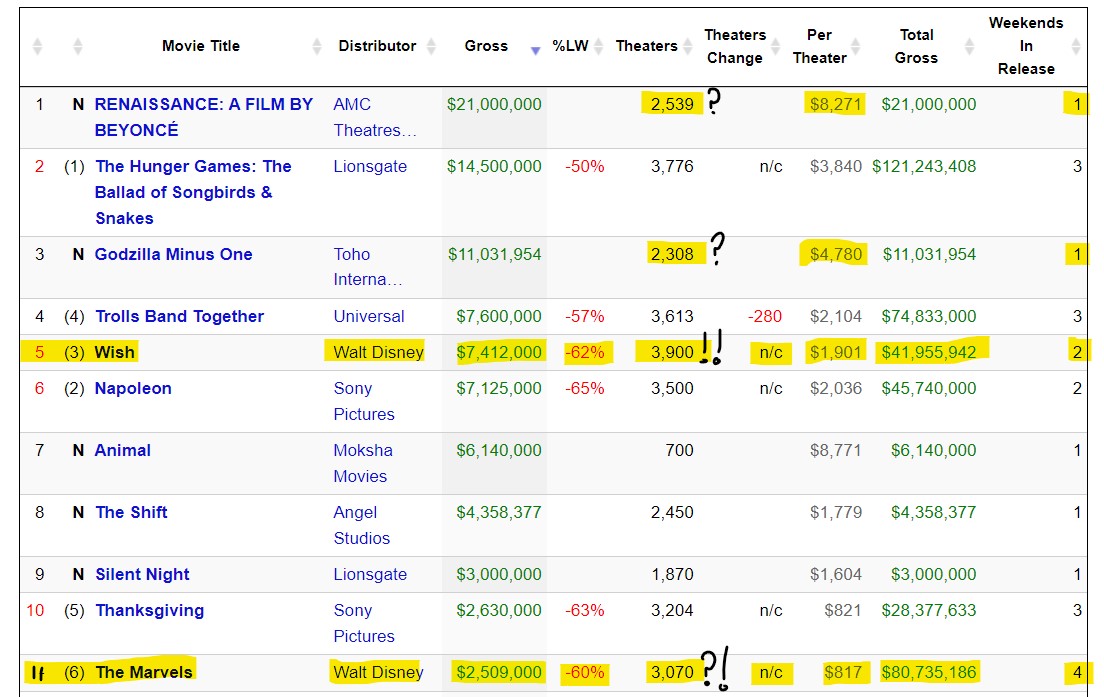Click the Thanksgiving movie title
This screenshot has height=697, width=1104.
[149, 610]
